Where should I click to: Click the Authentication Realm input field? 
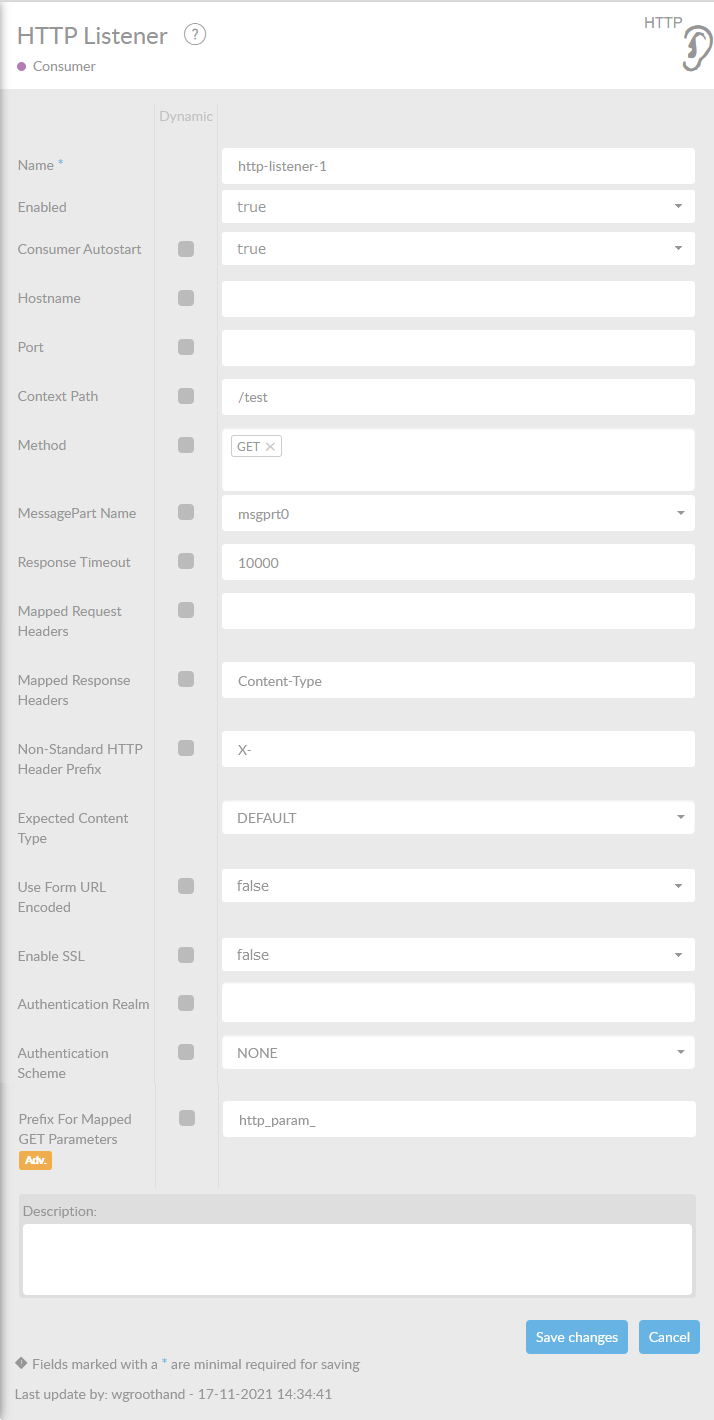pyautogui.click(x=458, y=1003)
